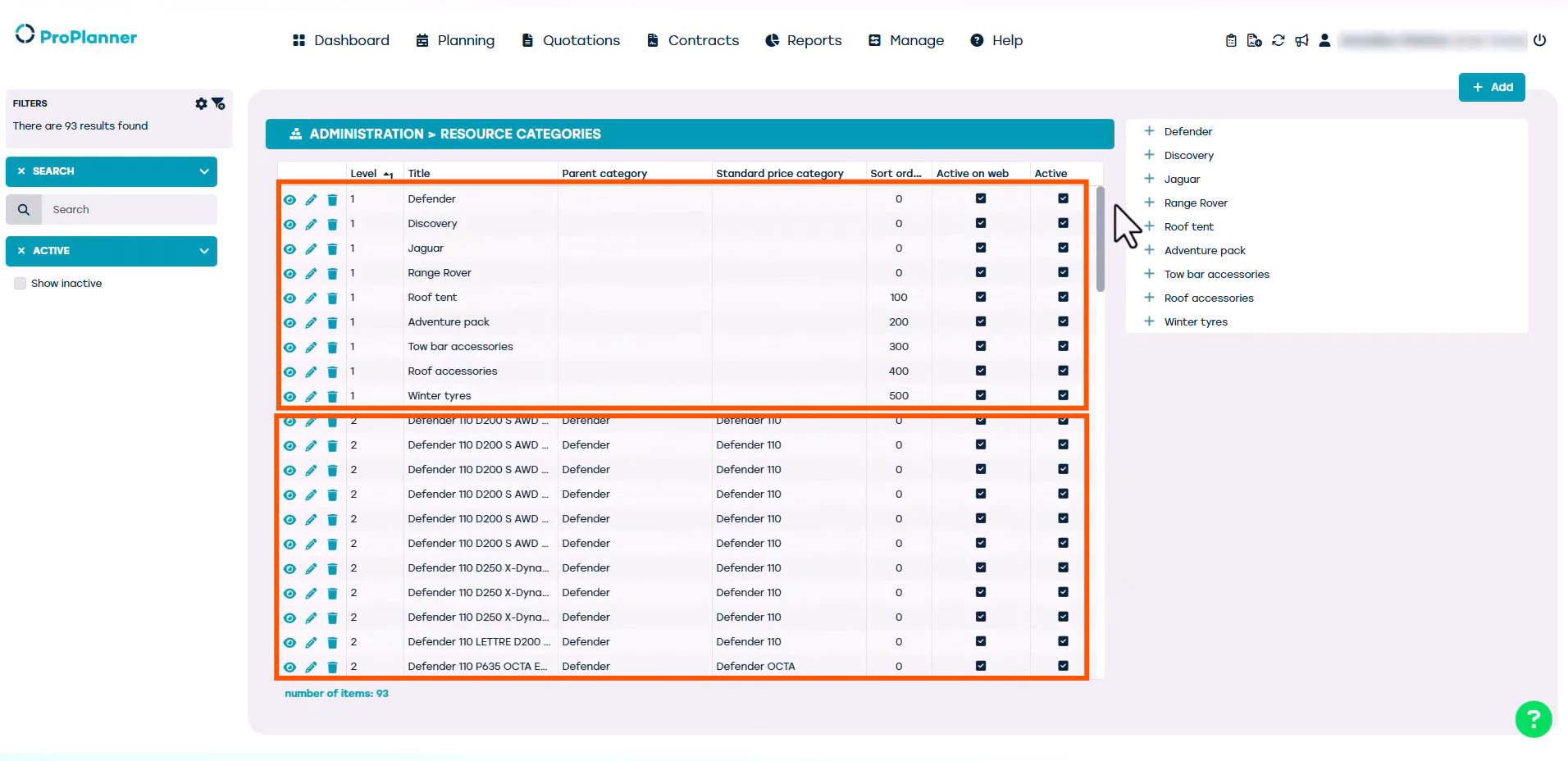Clear all filters with the funnel icon

[218, 103]
